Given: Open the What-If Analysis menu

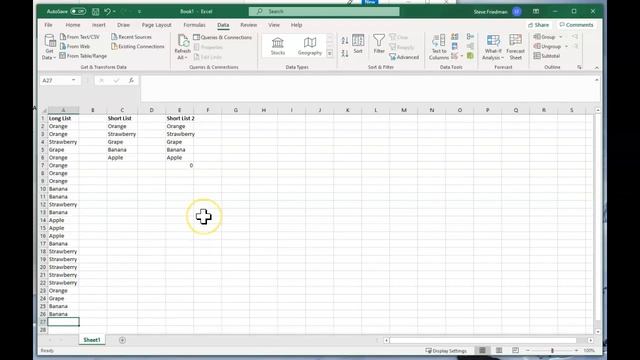Looking at the screenshot, I should tap(493, 47).
